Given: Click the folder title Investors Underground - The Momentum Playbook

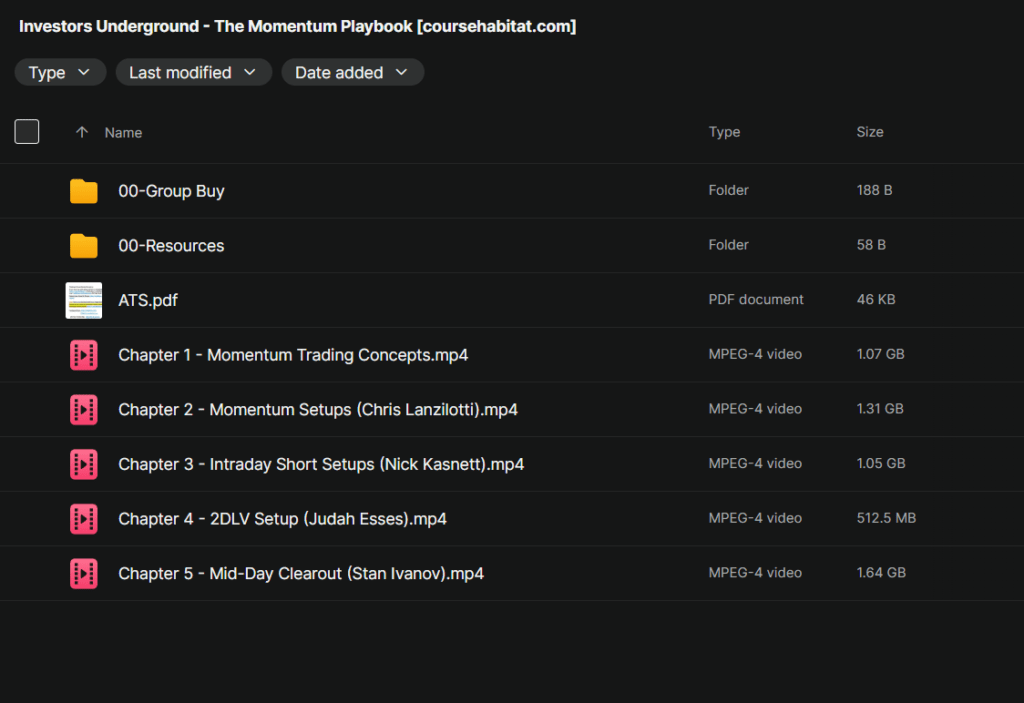Looking at the screenshot, I should (x=297, y=27).
